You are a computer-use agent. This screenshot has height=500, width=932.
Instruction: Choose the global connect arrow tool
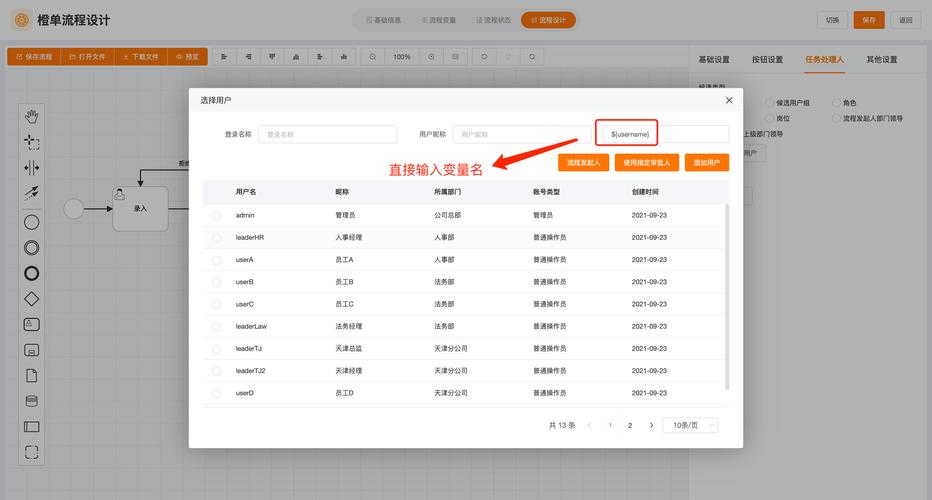[x=31, y=193]
